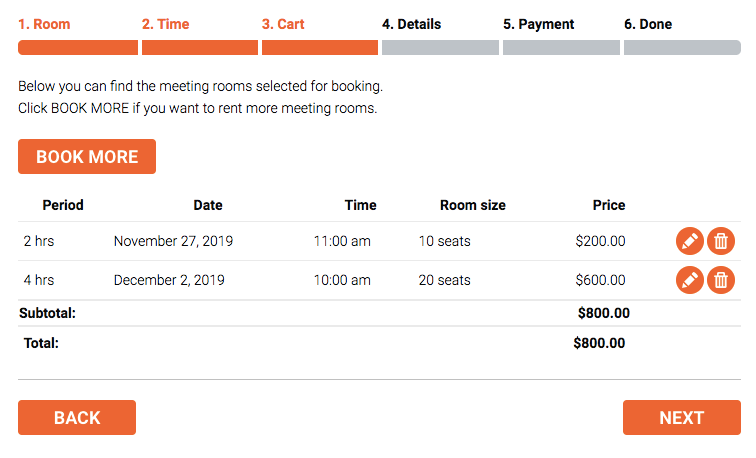756x458 pixels.
Task: Go to the next step with NEXT
Action: [682, 418]
